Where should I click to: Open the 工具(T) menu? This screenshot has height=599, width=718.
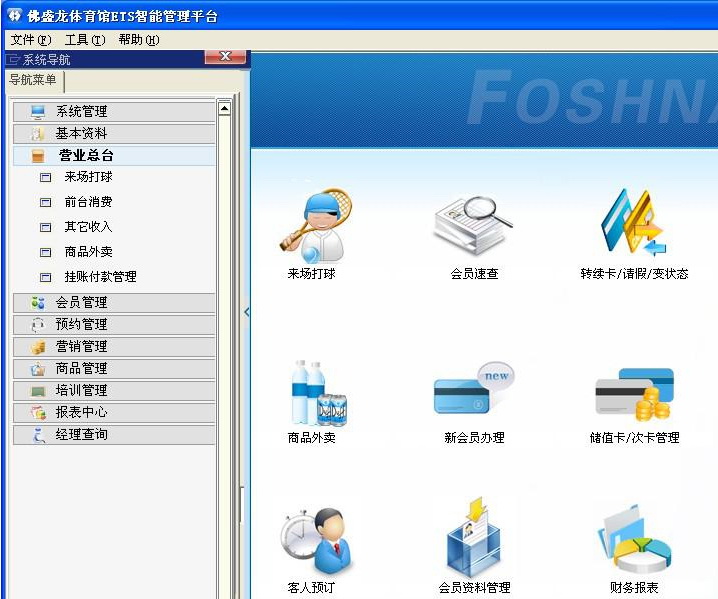[85, 40]
